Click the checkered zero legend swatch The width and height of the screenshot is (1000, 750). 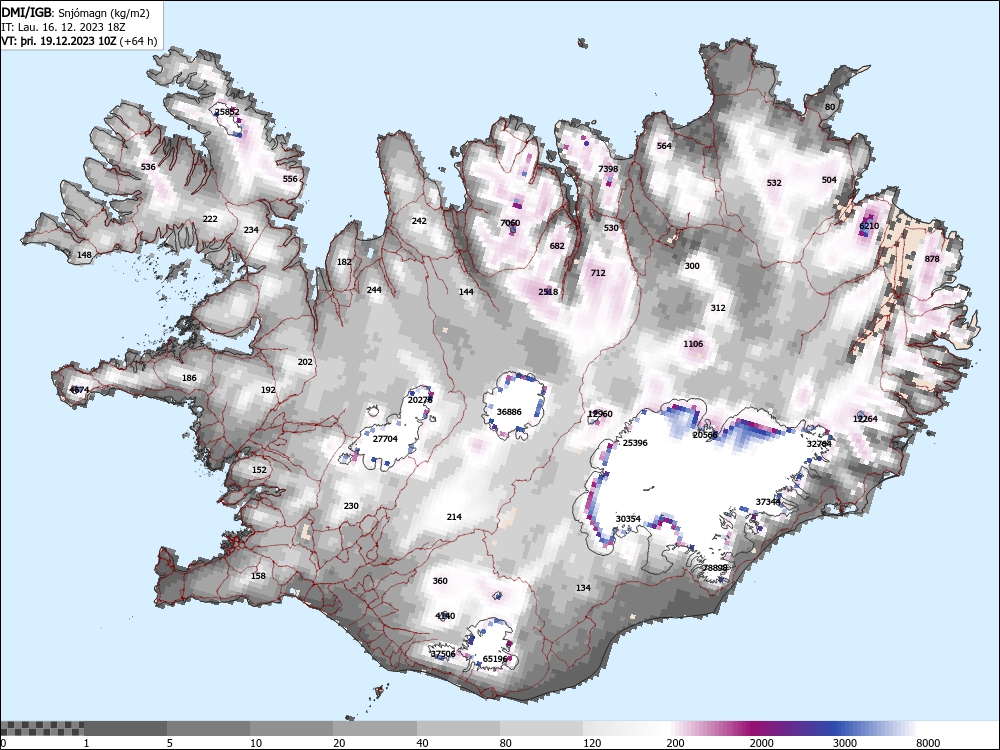42,728
